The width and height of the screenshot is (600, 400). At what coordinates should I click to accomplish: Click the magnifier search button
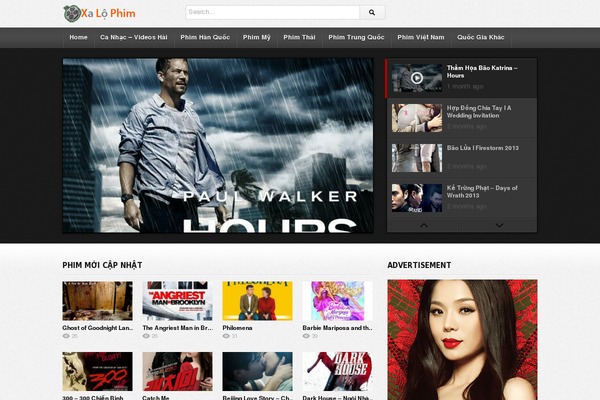(x=372, y=12)
